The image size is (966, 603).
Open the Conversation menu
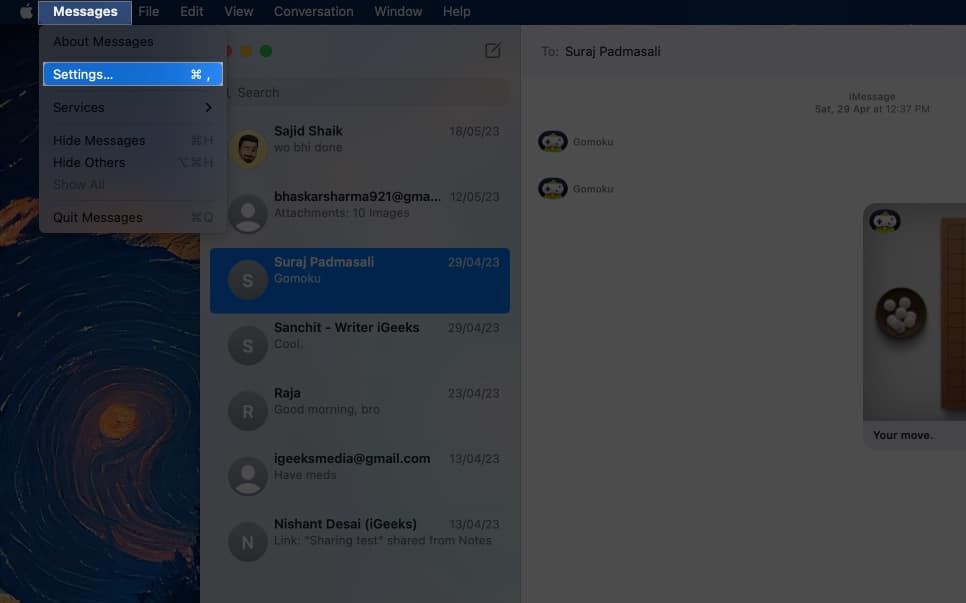314,12
